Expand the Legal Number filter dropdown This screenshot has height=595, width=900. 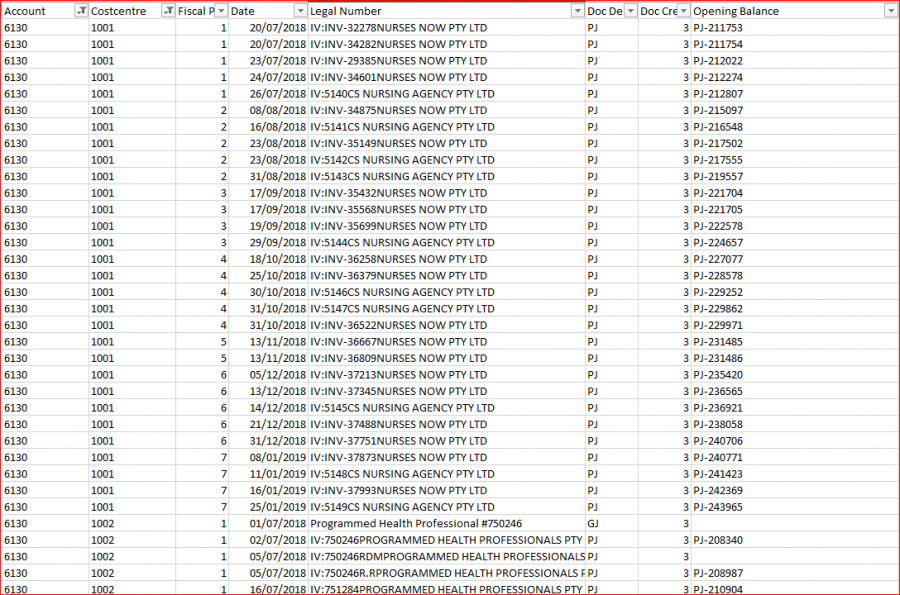(x=577, y=11)
